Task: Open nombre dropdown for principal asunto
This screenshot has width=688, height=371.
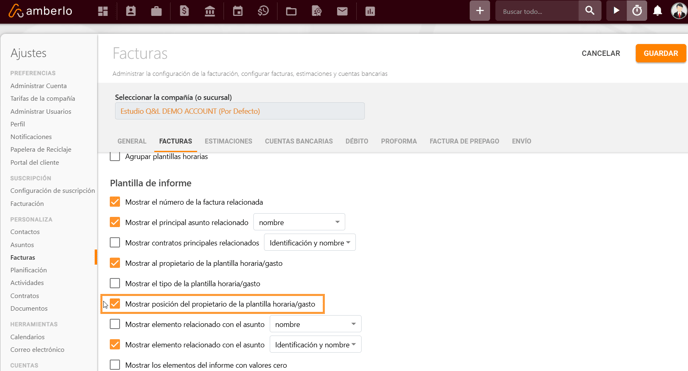Action: pos(299,222)
